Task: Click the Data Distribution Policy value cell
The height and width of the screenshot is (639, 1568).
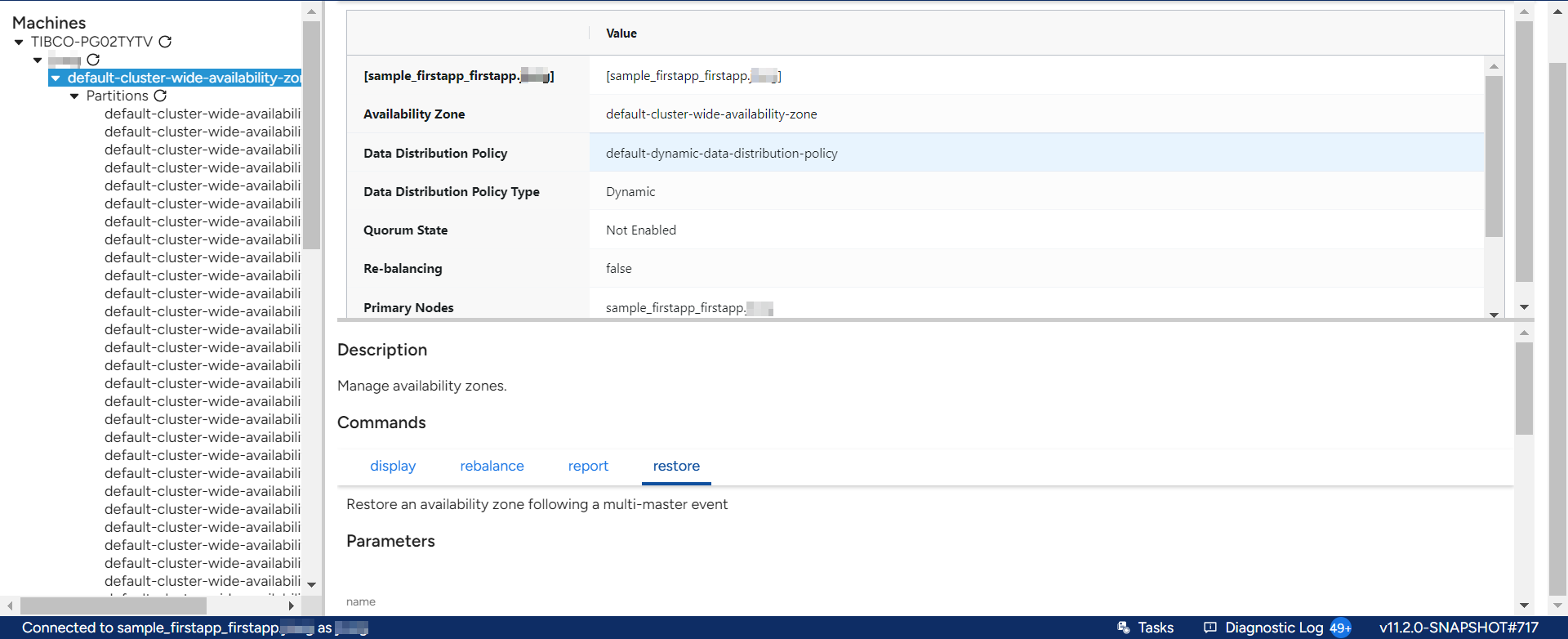Action: pos(721,153)
